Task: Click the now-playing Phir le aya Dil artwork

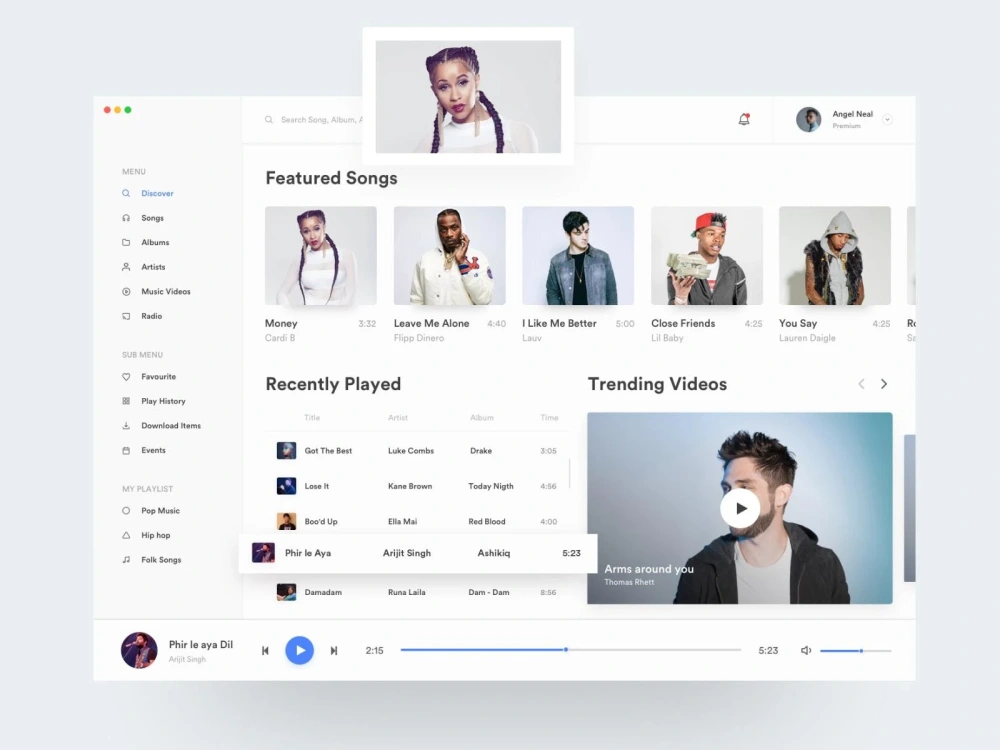Action: pos(139,651)
